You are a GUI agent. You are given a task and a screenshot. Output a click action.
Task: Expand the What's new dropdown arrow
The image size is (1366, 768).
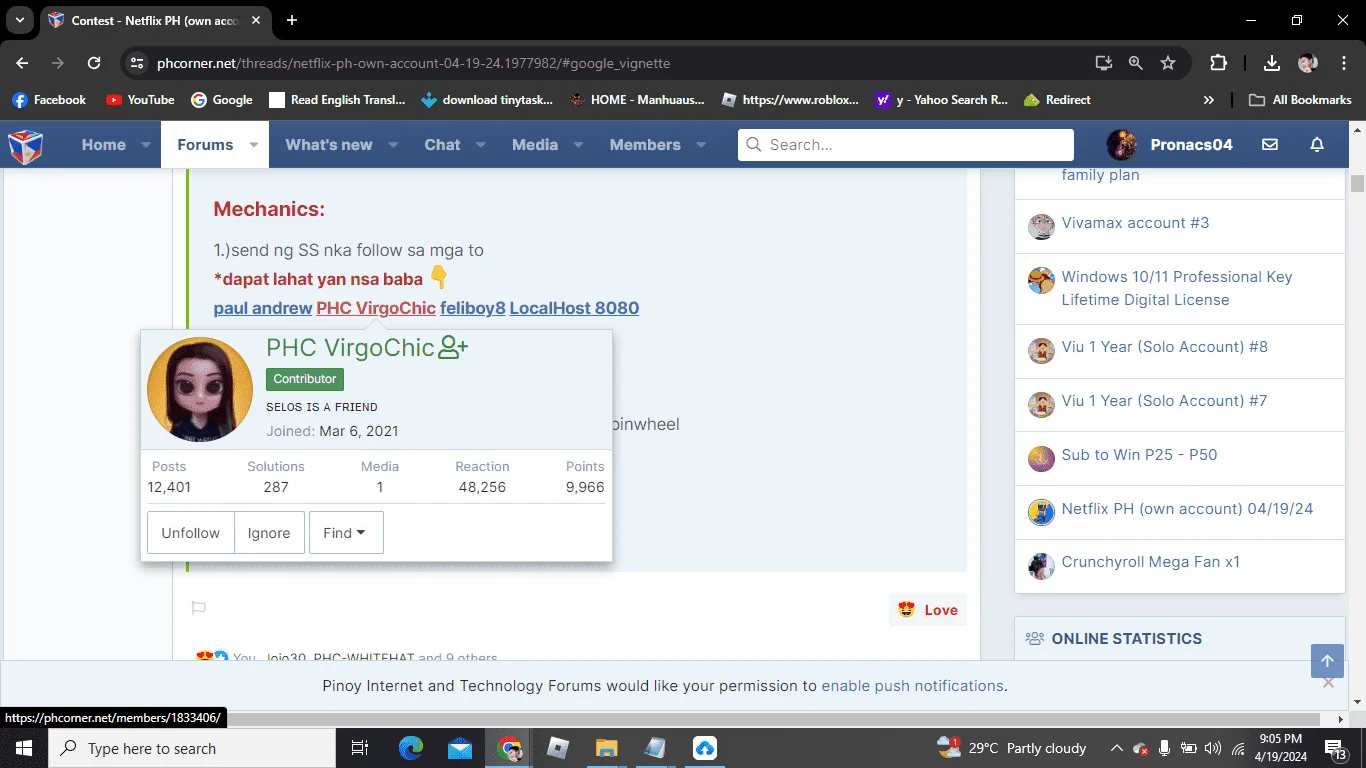pos(393,145)
